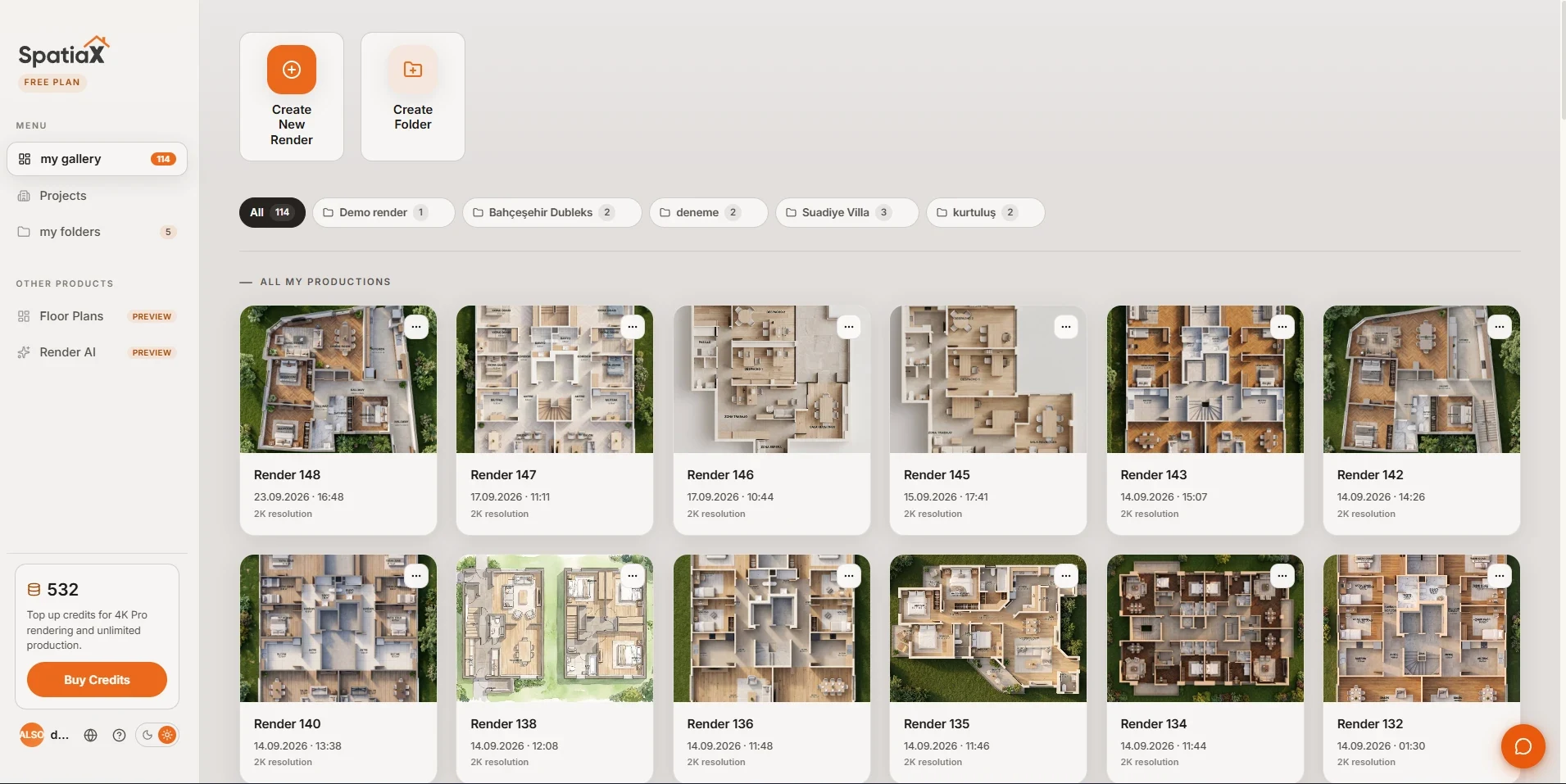Open Render 138 watercolor thumbnail
This screenshot has width=1566, height=784.
pos(555,628)
